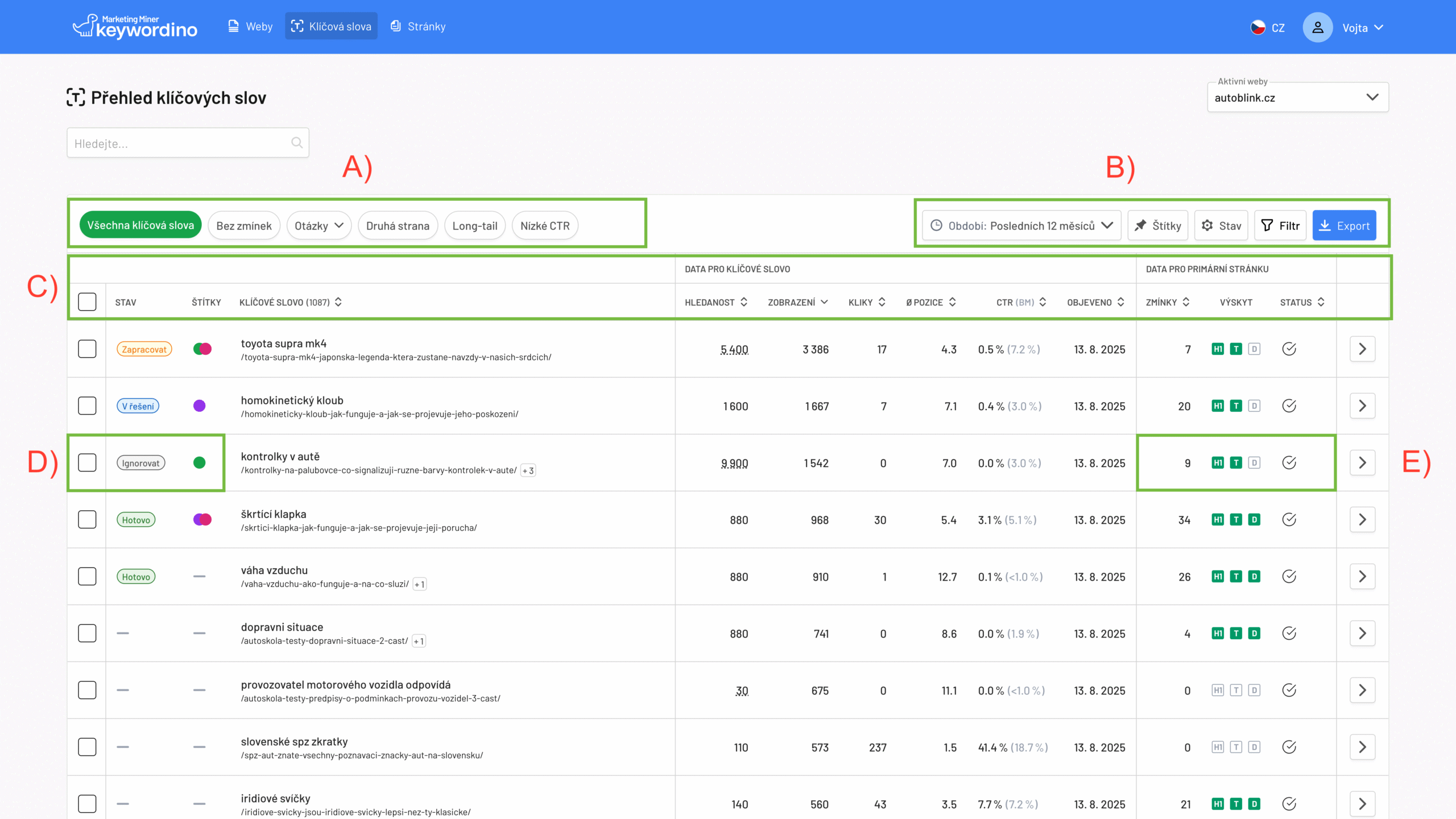Click the search magnifier icon in Hledejte field
The image size is (1456, 819).
point(296,143)
